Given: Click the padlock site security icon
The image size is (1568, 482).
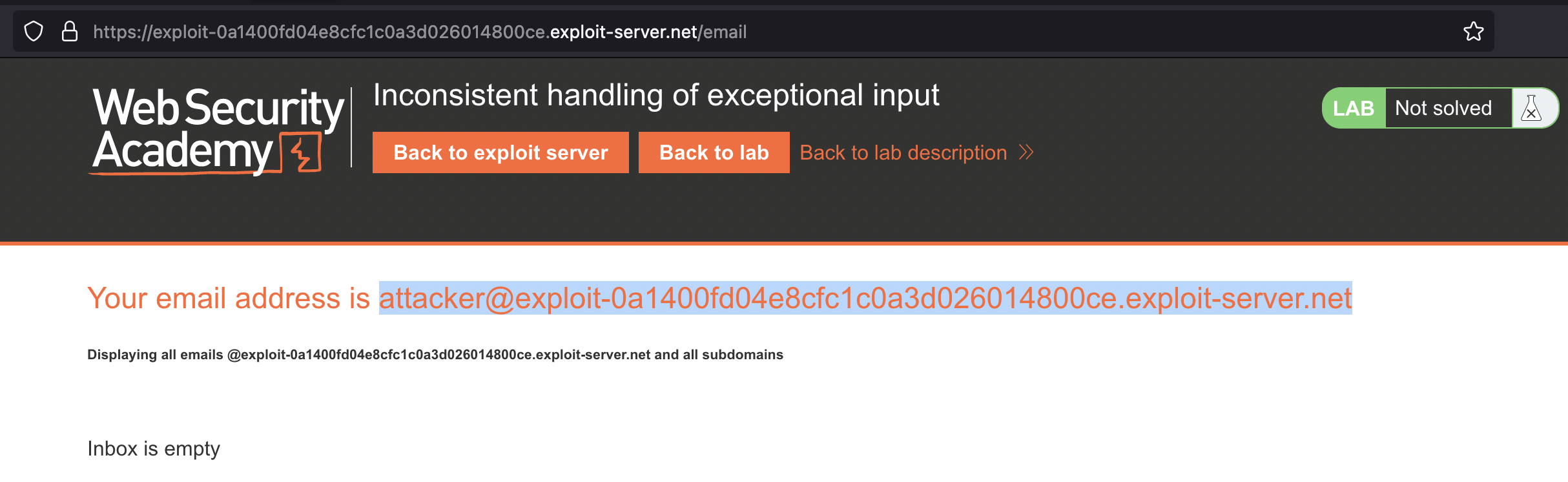Looking at the screenshot, I should pyautogui.click(x=70, y=32).
